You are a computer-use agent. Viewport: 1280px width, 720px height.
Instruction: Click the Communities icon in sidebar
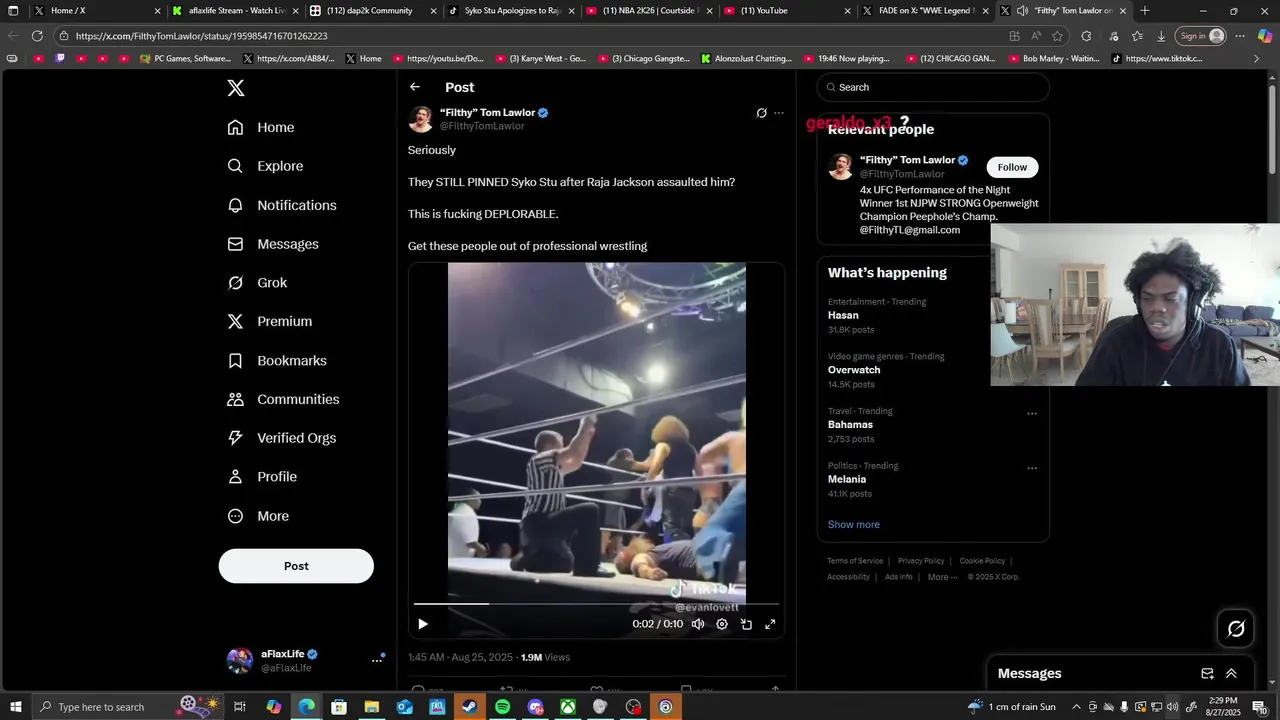[x=235, y=399]
